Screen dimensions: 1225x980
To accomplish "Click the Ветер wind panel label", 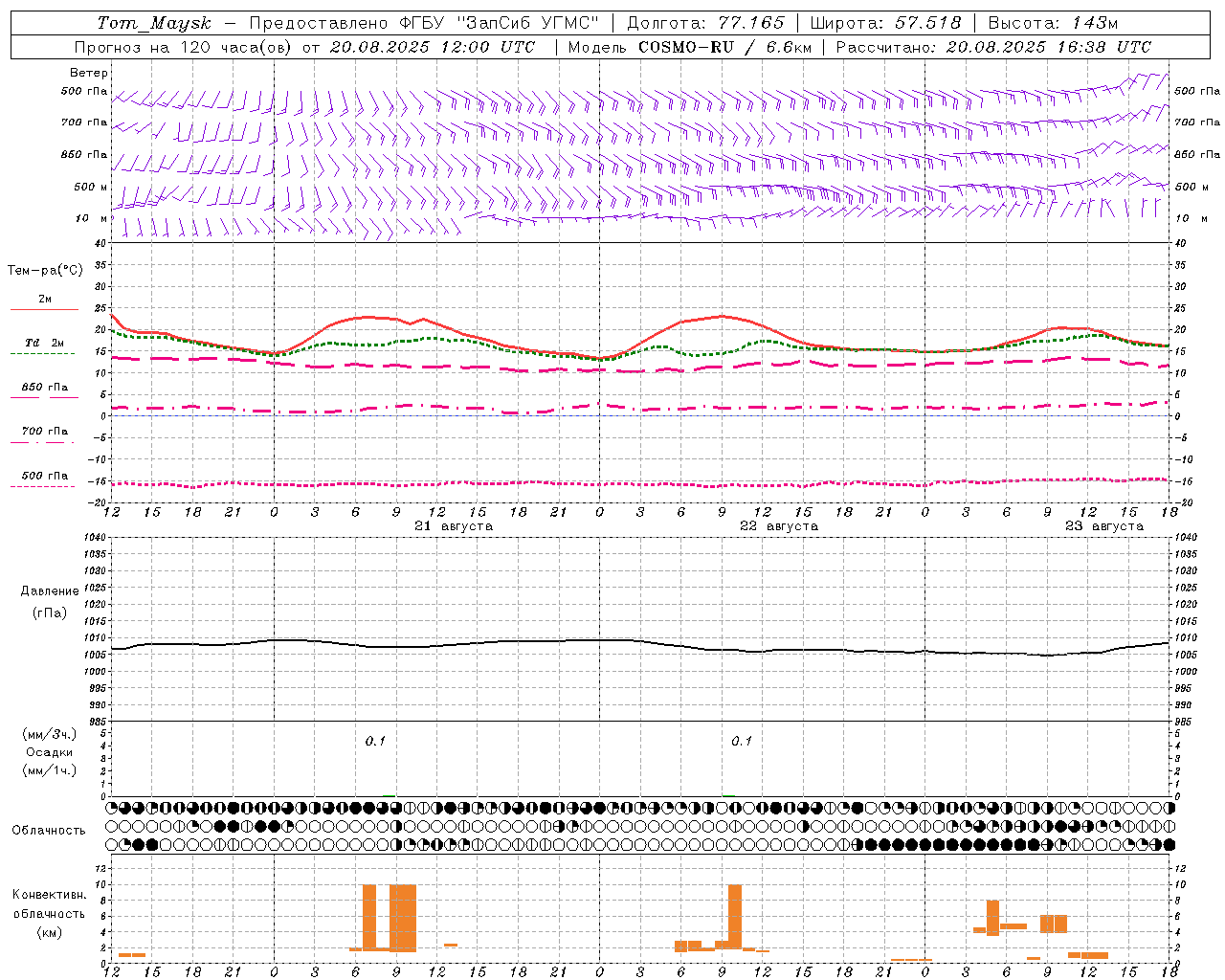I will click(x=89, y=73).
